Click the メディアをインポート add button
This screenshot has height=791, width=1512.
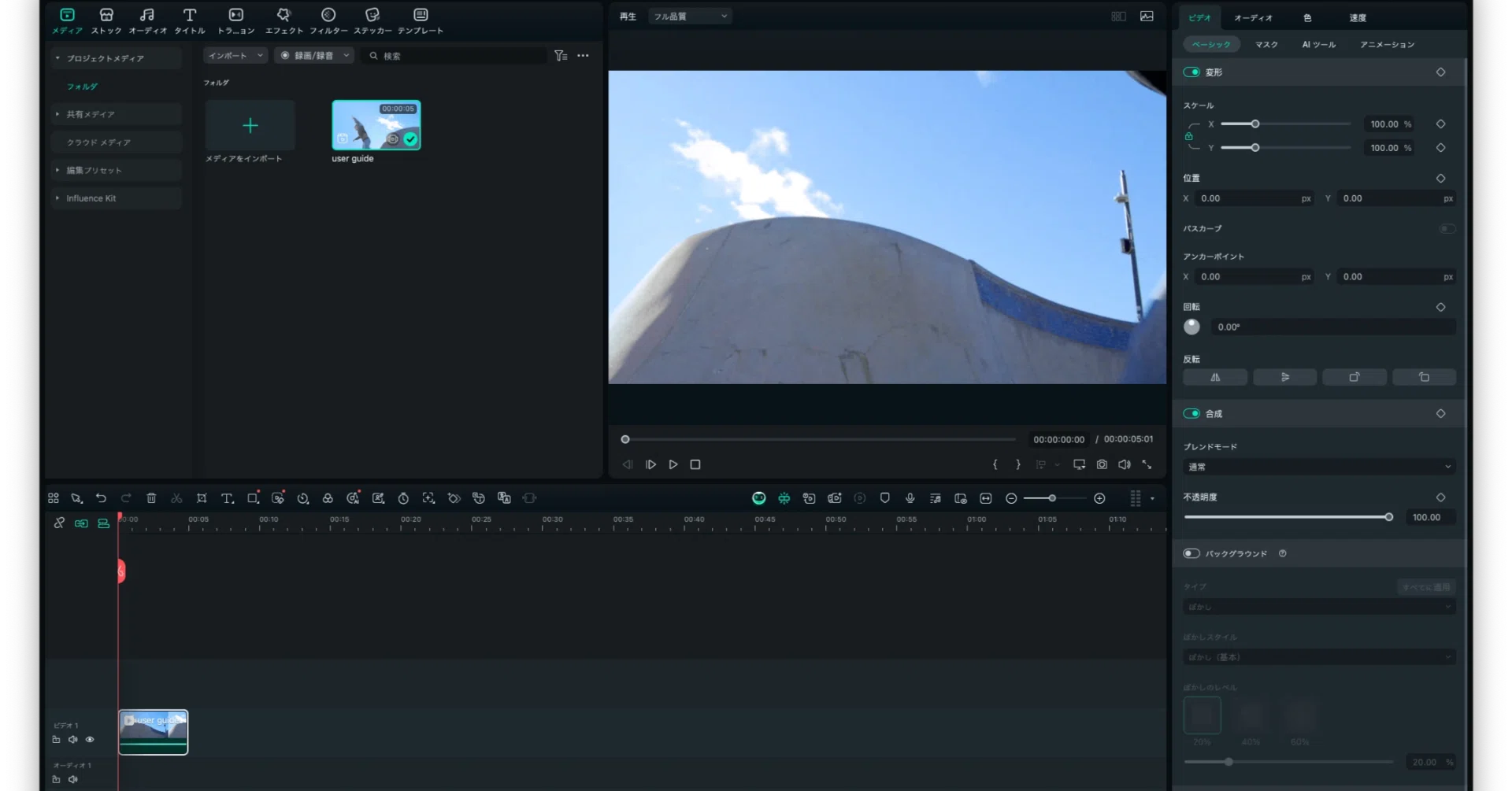(x=250, y=125)
